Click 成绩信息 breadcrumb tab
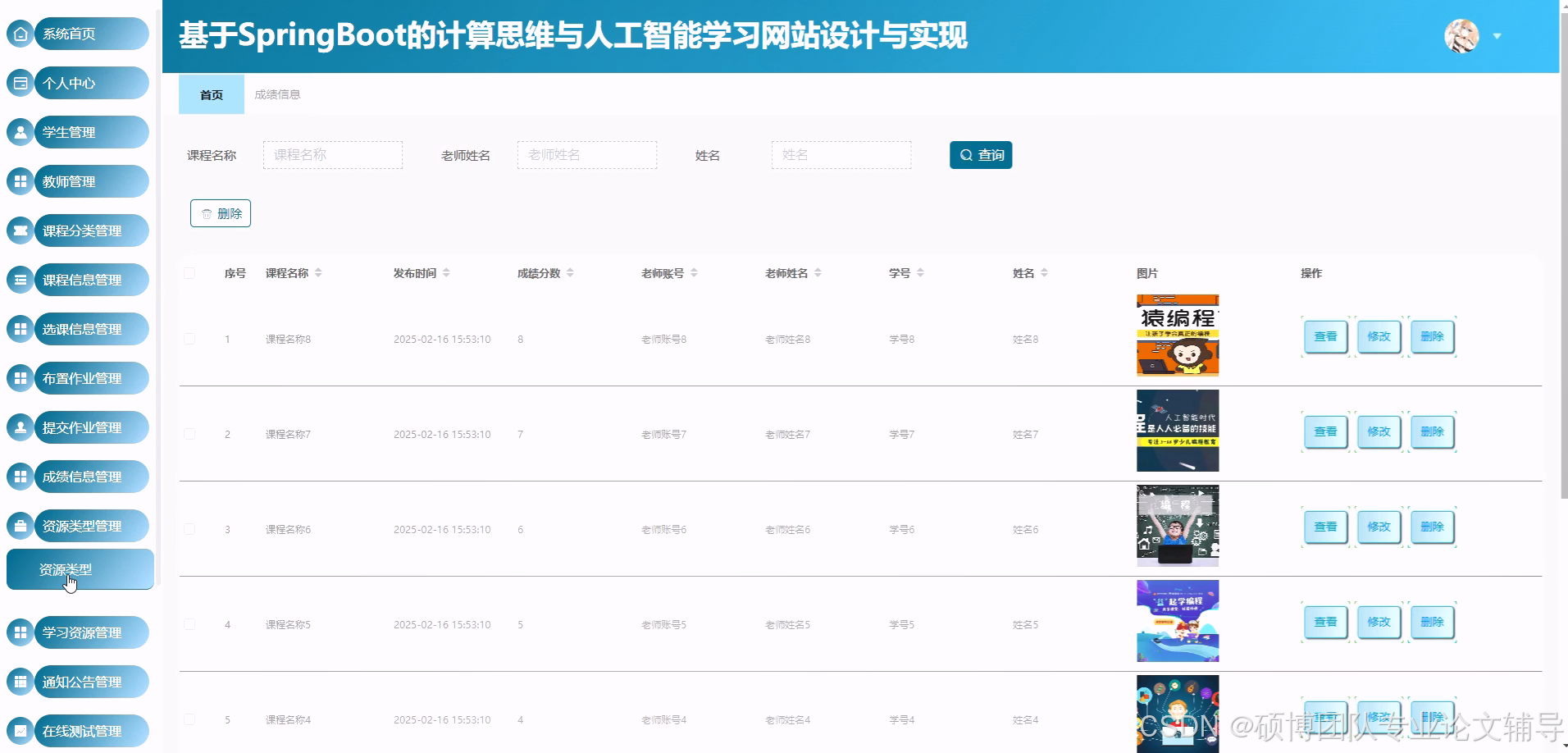 pos(277,94)
